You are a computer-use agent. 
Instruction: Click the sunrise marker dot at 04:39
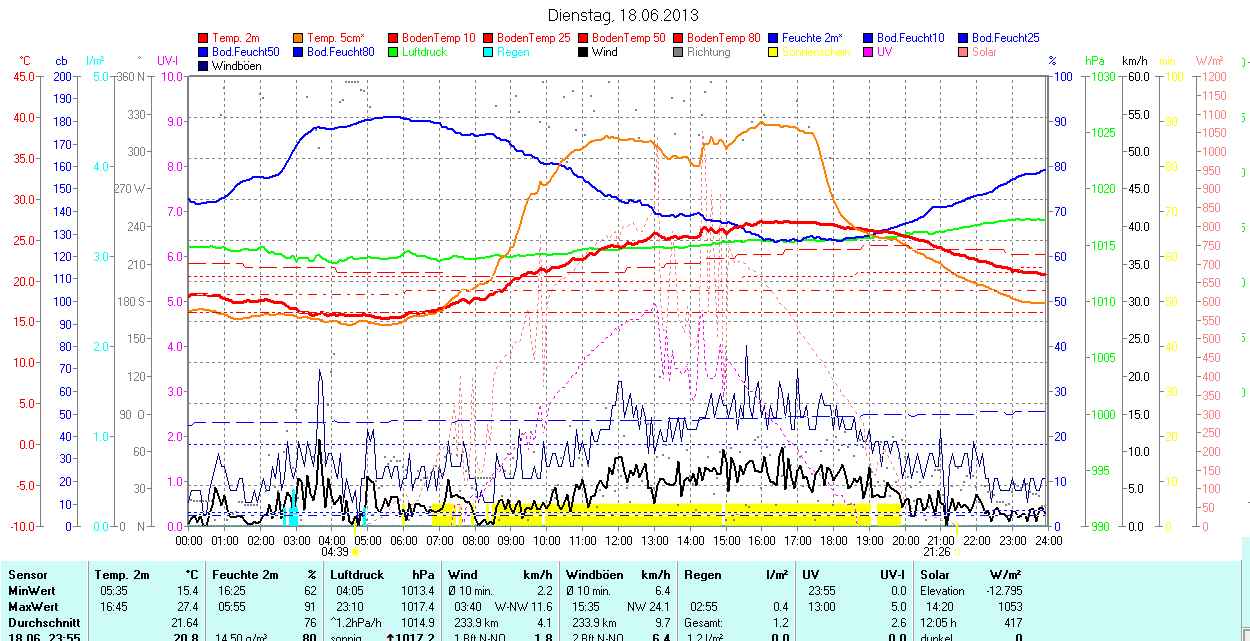[x=355, y=551]
